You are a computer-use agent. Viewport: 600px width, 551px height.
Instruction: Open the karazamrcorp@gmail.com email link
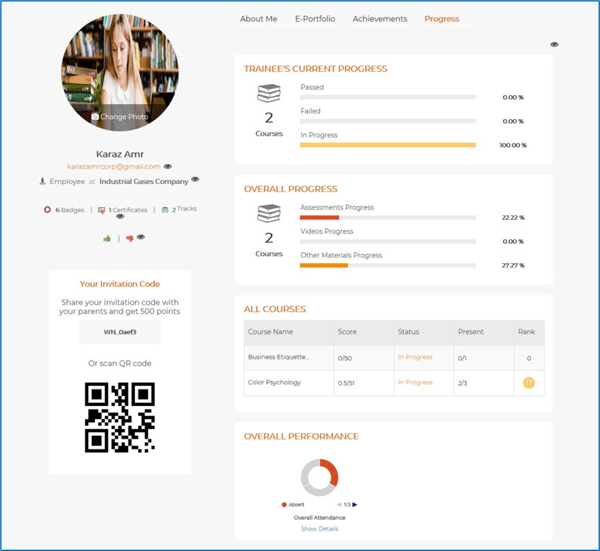(114, 166)
